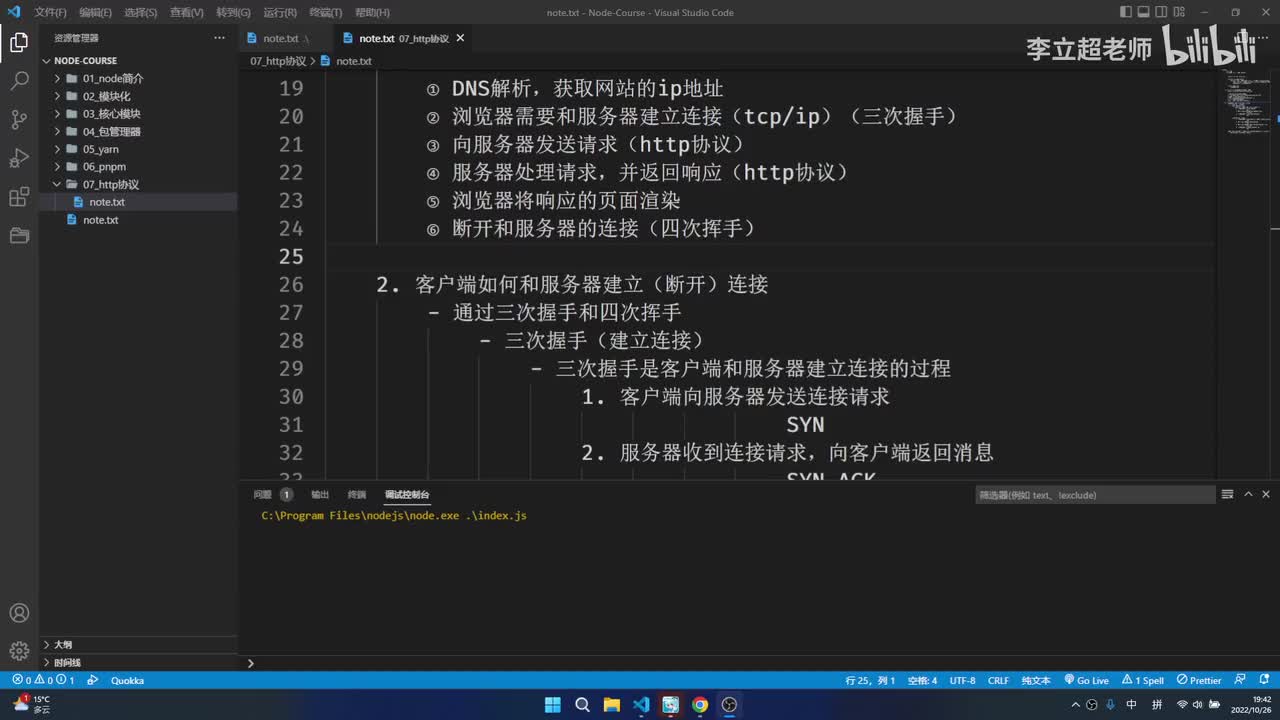Switch to the 输出 output panel tab

pyautogui.click(x=320, y=494)
